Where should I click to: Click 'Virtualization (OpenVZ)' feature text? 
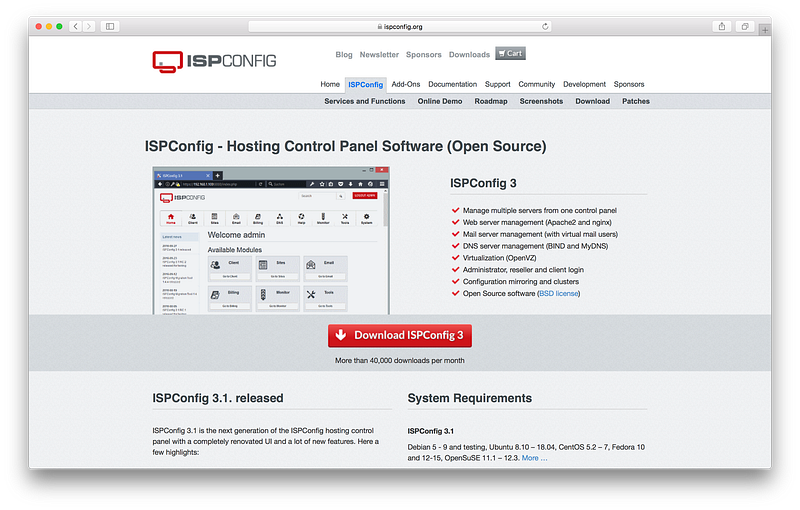pyautogui.click(x=499, y=258)
